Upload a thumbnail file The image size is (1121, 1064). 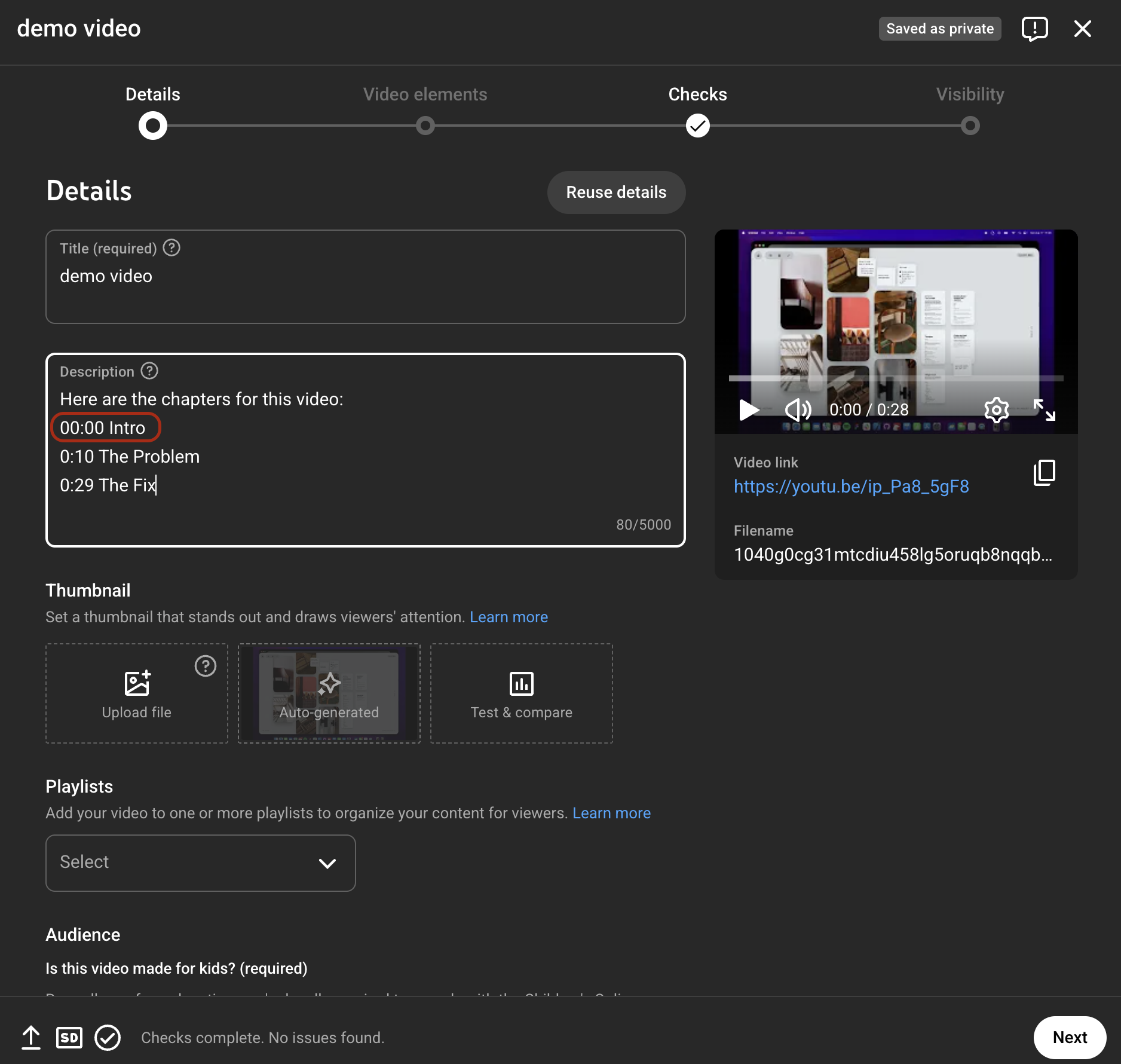(x=137, y=693)
